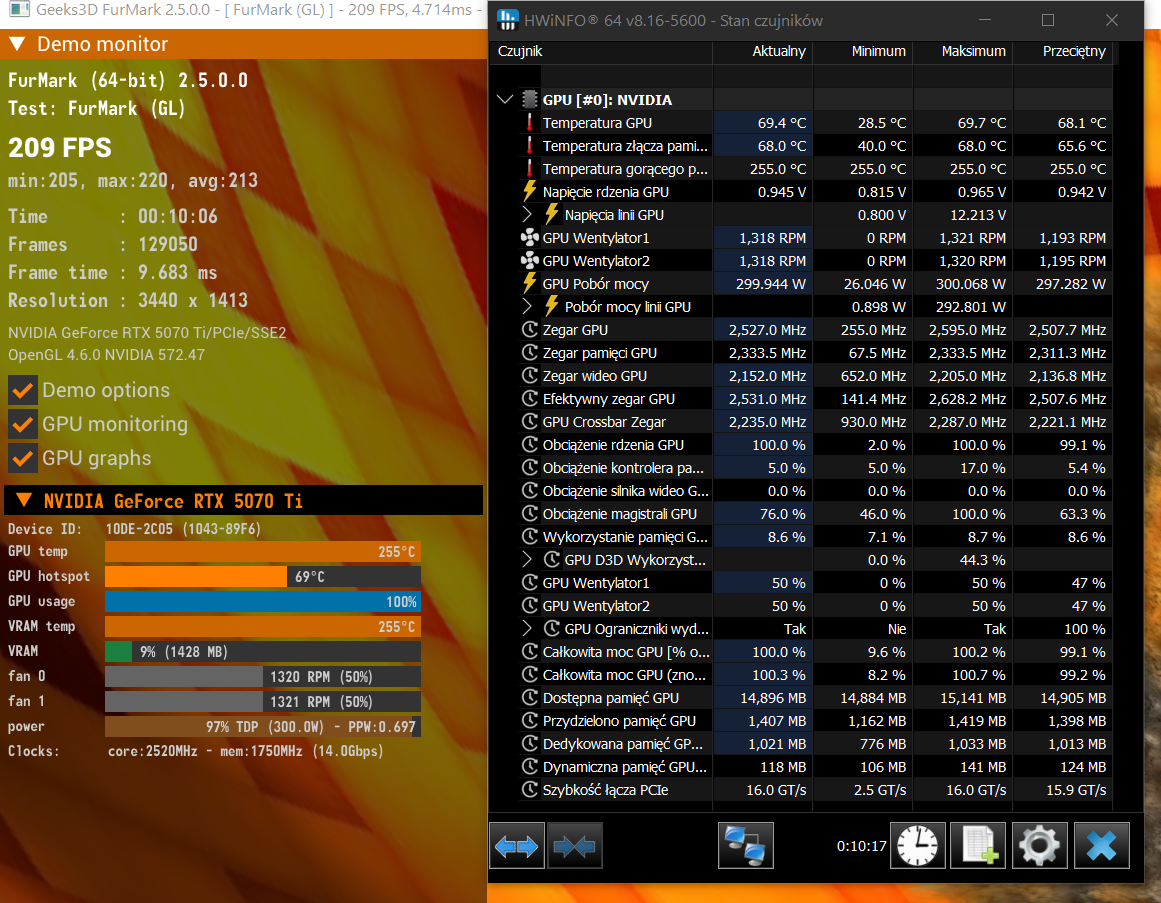Click the fan icon of GPU Wentylator2 RPM row

(x=529, y=261)
